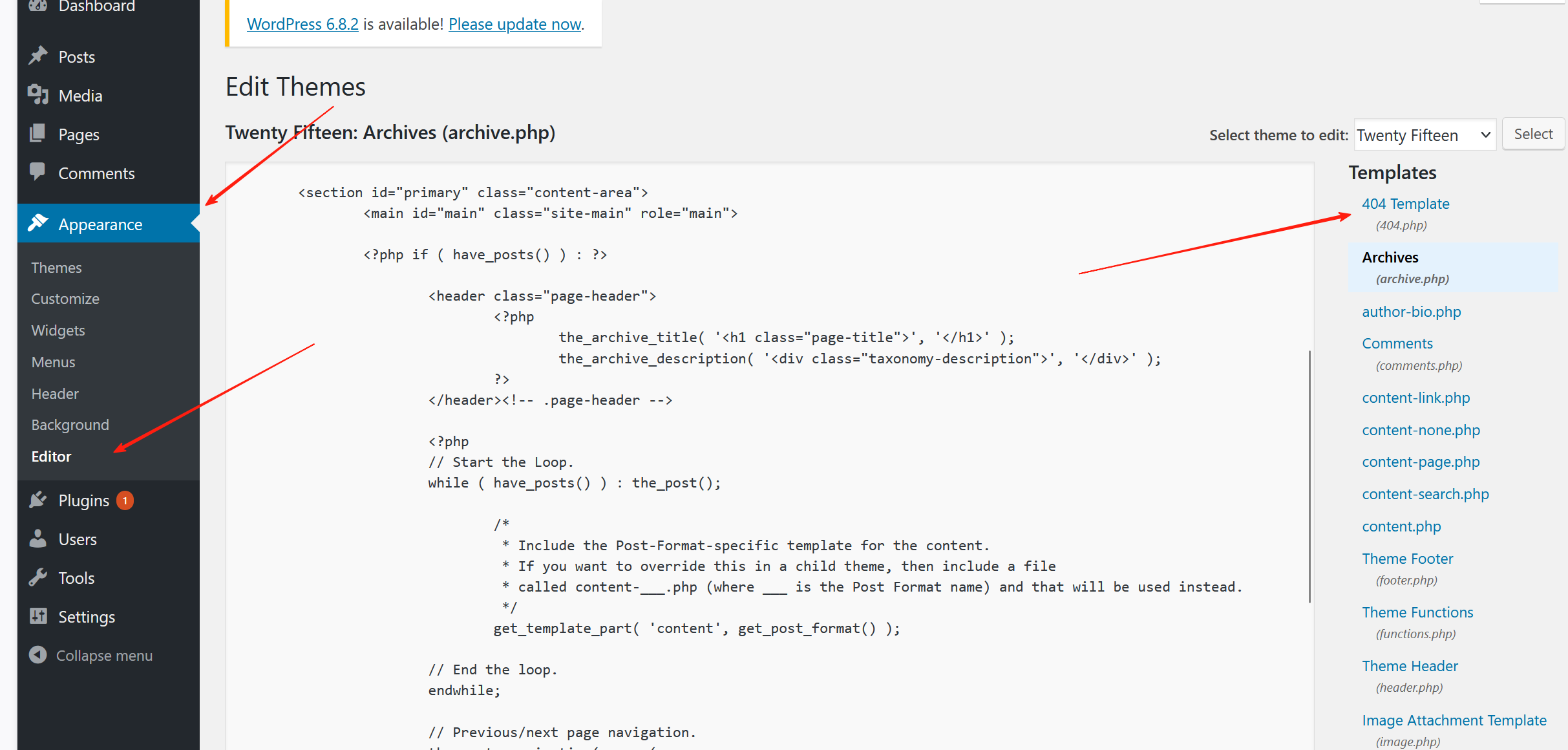
Task: Open content.php template
Action: tap(1402, 526)
